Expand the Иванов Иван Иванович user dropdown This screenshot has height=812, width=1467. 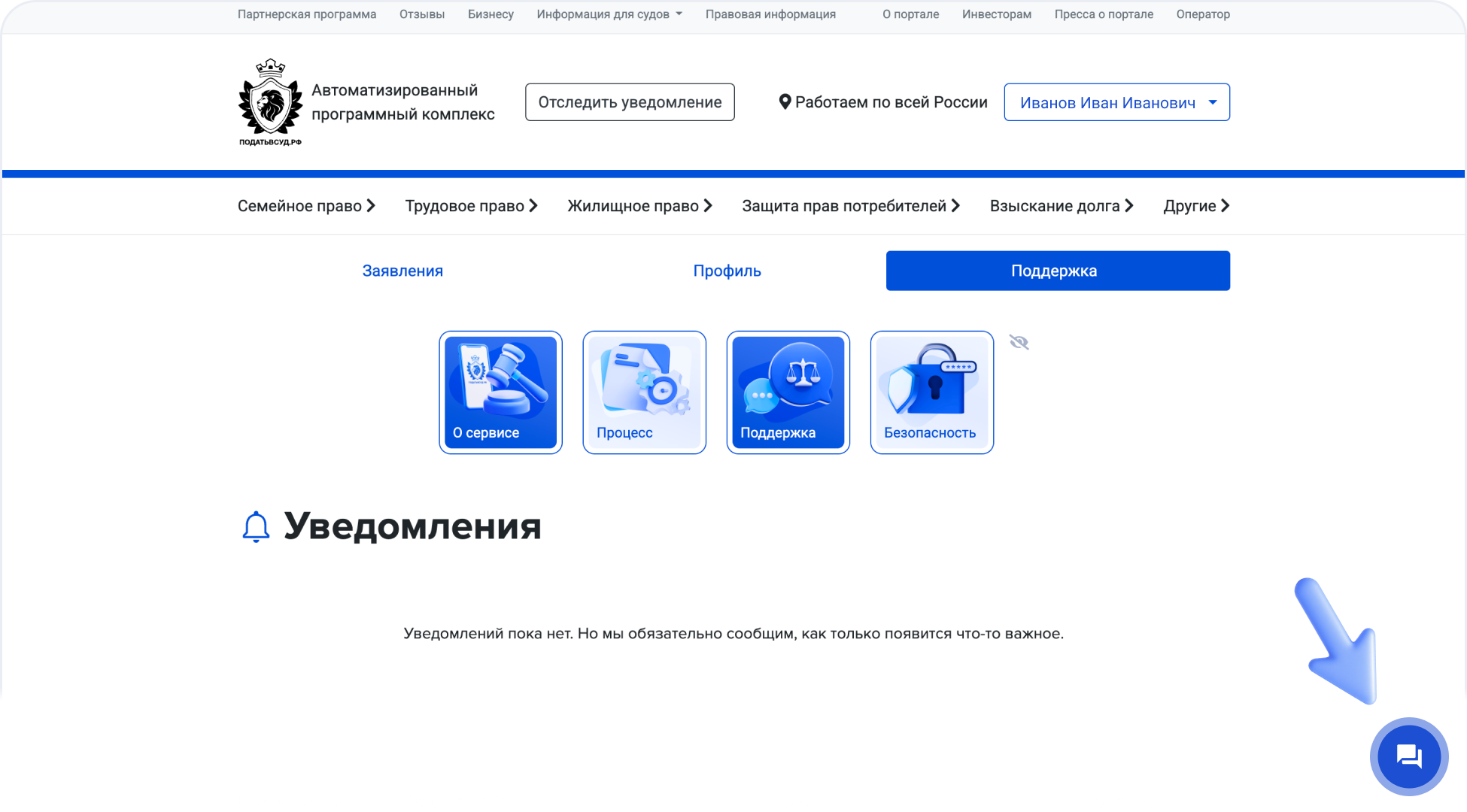(1117, 102)
